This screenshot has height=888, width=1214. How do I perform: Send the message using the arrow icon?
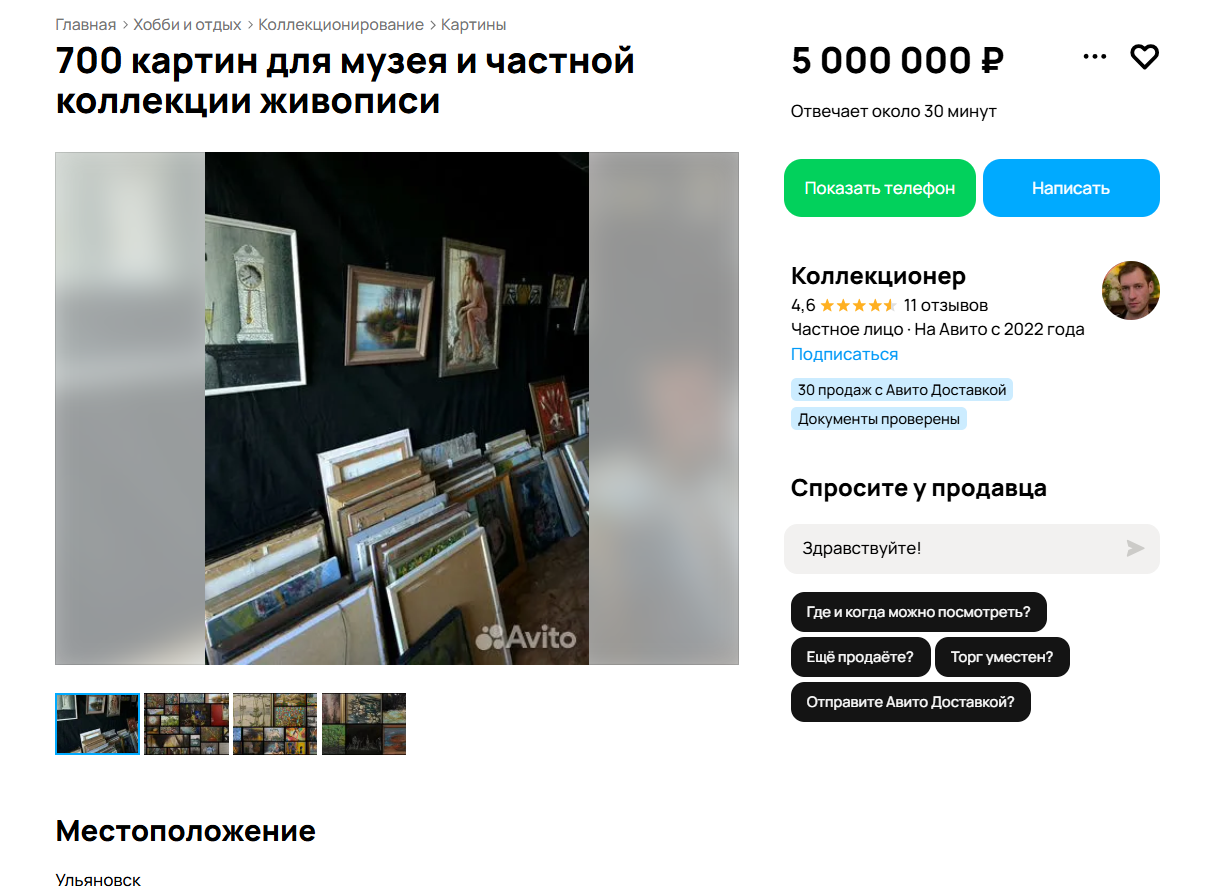click(1135, 548)
